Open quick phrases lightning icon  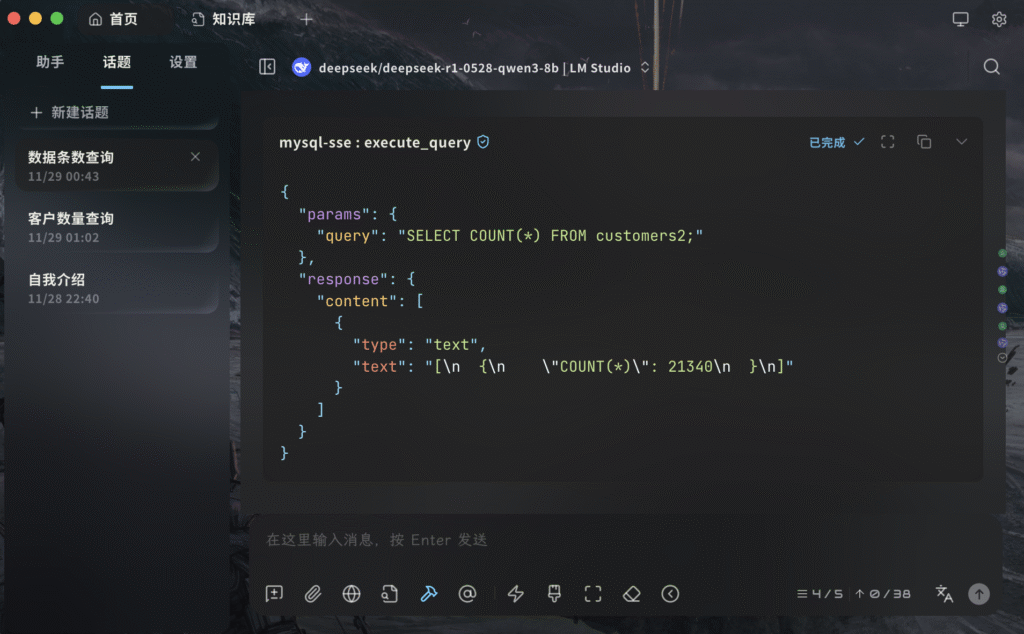tap(516, 594)
